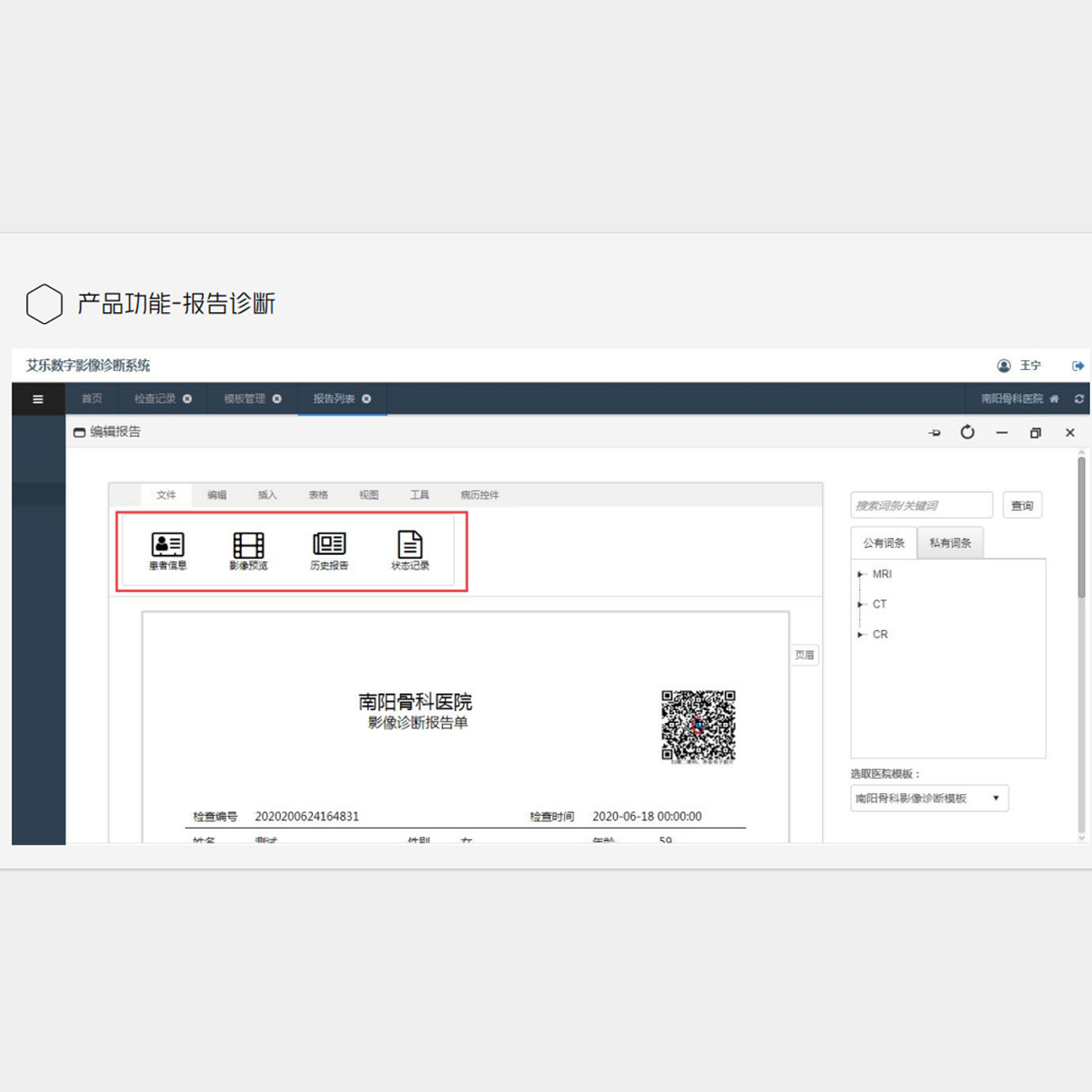This screenshot has height=1092, width=1092.
Task: Expand the MRI tree node
Action: [x=861, y=574]
